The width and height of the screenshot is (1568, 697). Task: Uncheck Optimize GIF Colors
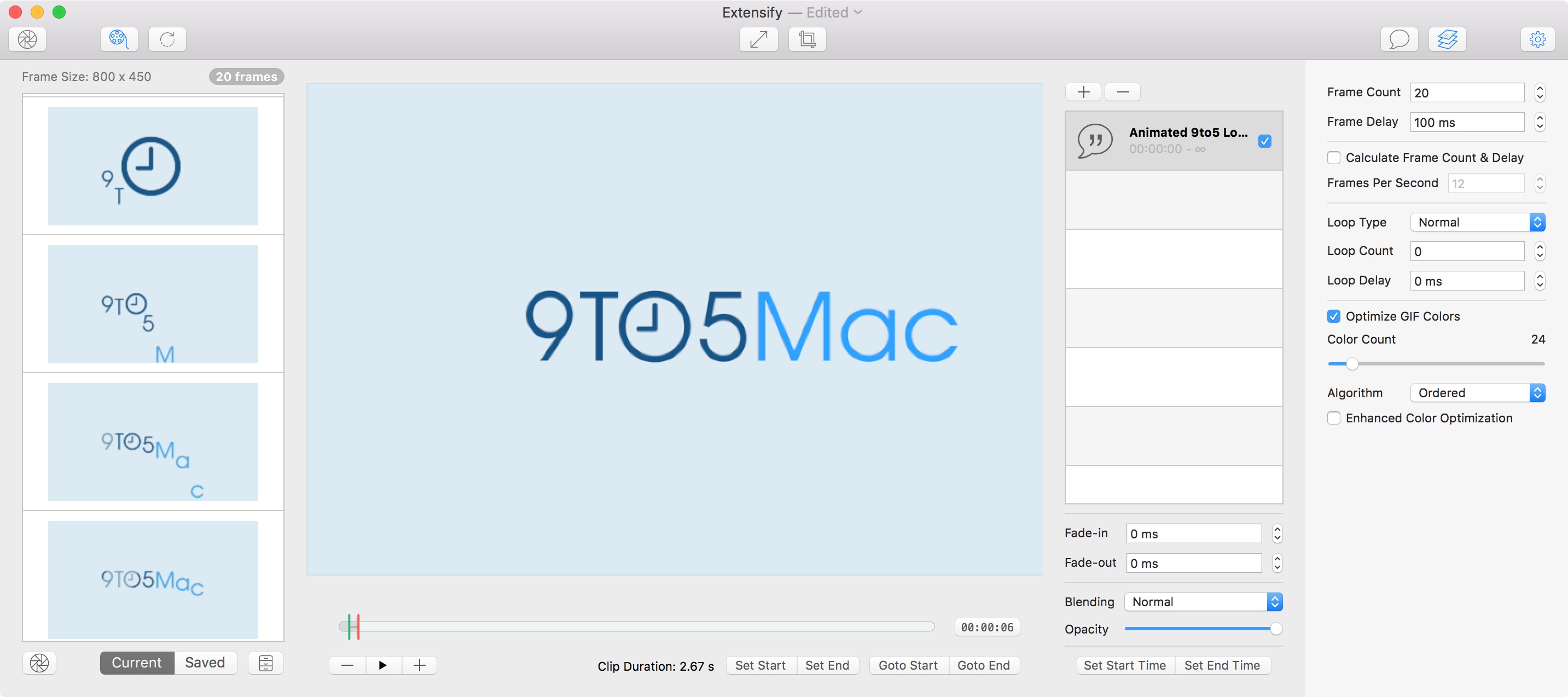(x=1334, y=316)
